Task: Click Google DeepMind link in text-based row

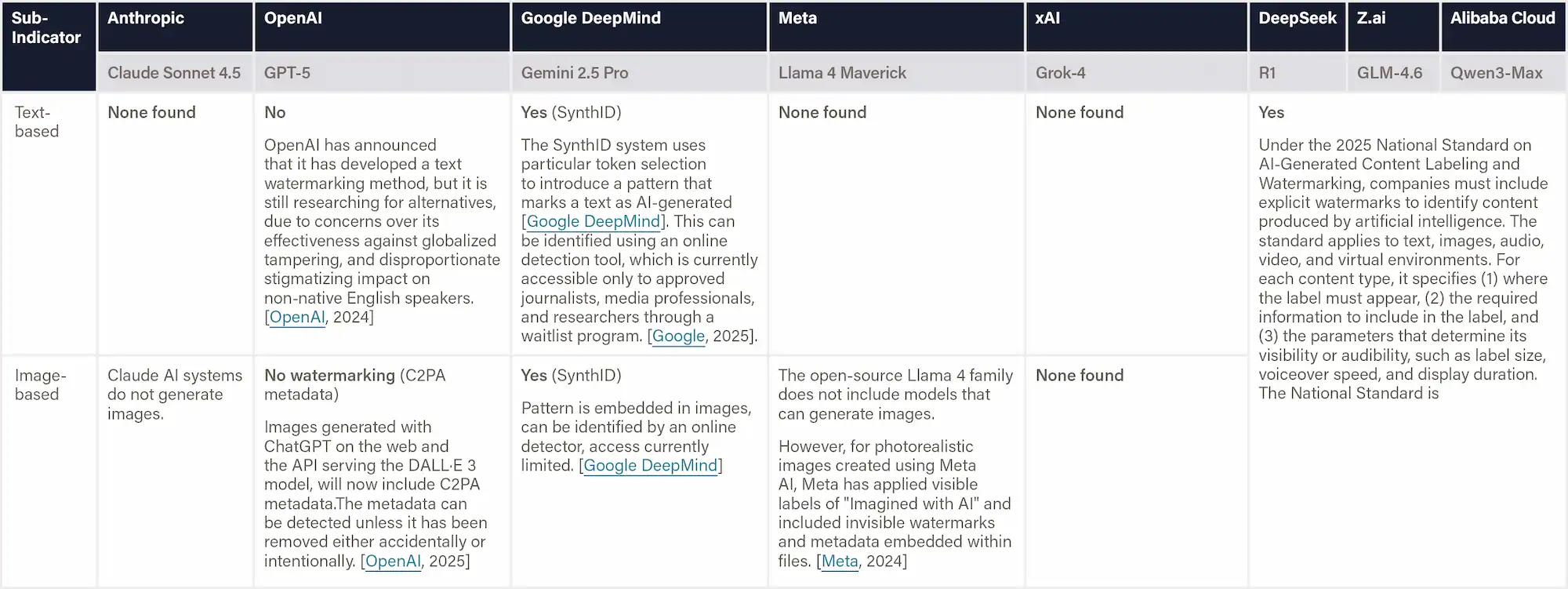Action: pyautogui.click(x=593, y=222)
